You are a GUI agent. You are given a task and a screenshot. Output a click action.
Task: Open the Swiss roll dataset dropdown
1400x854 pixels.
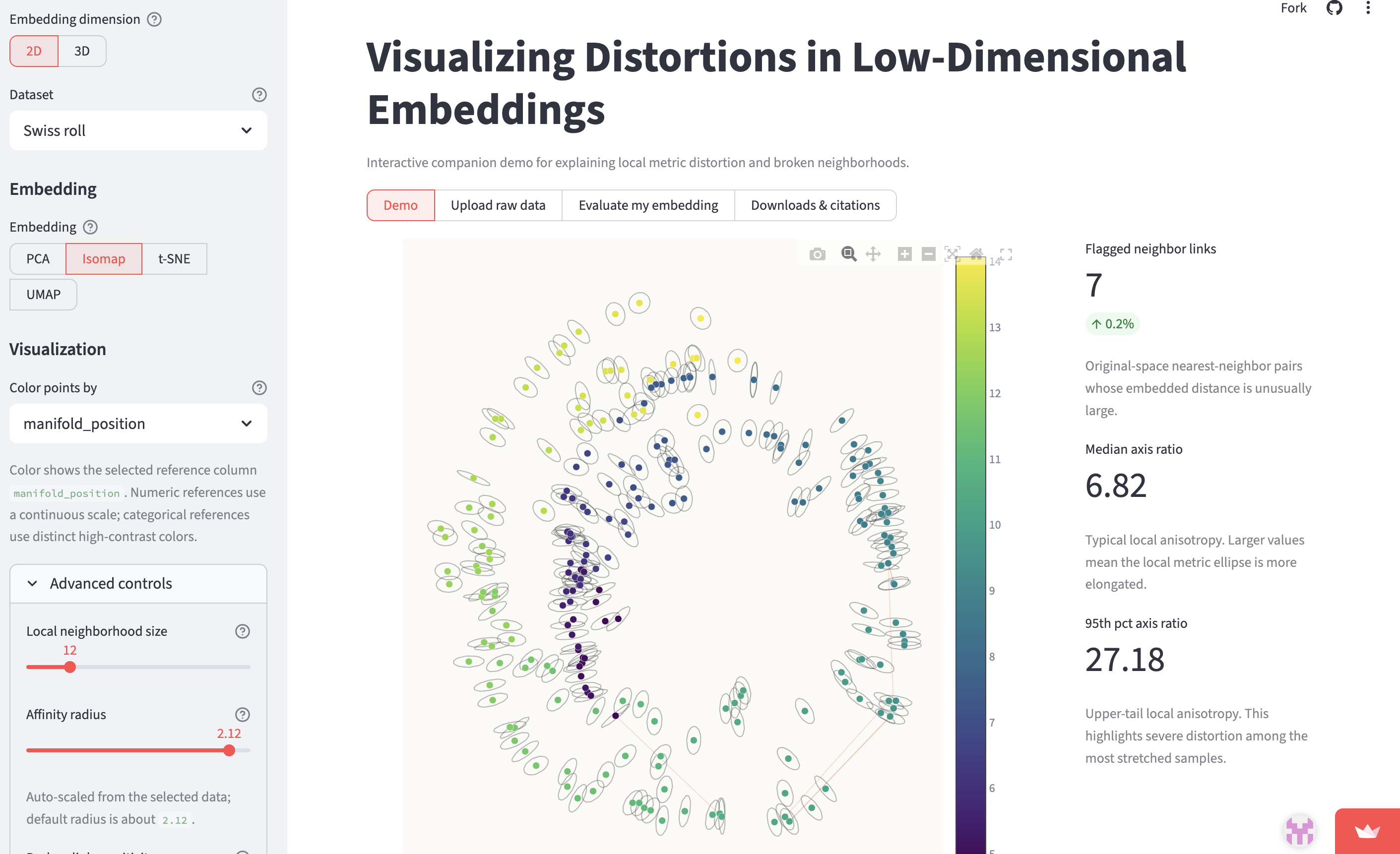coord(138,130)
